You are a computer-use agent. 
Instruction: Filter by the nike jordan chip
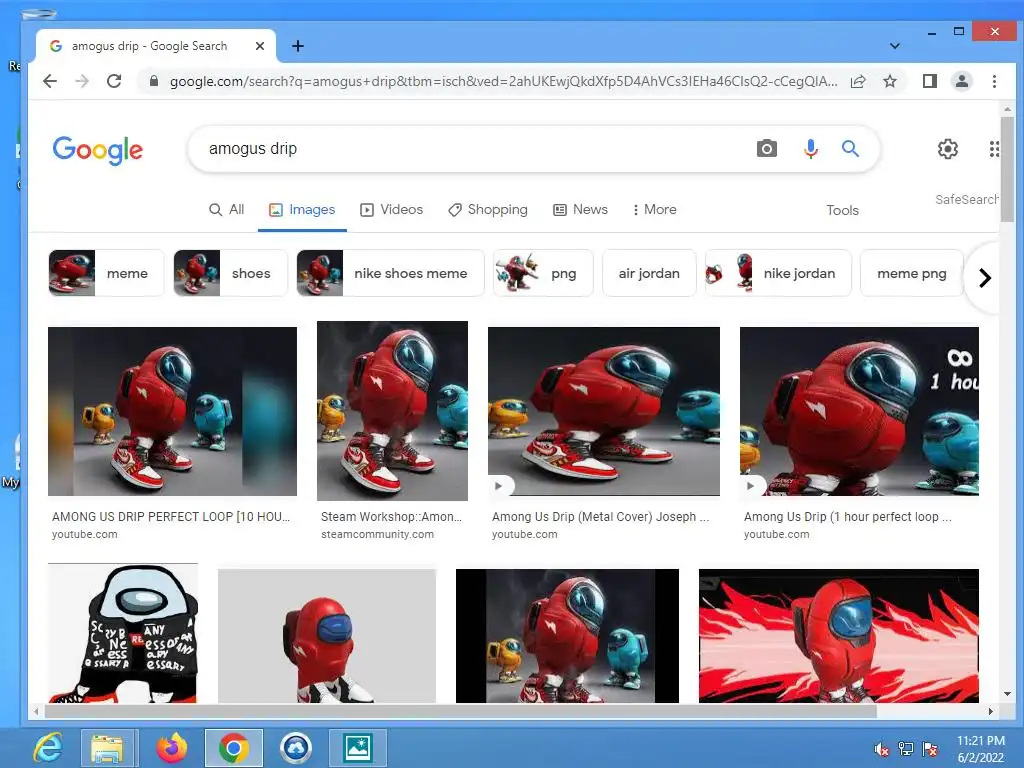click(778, 273)
